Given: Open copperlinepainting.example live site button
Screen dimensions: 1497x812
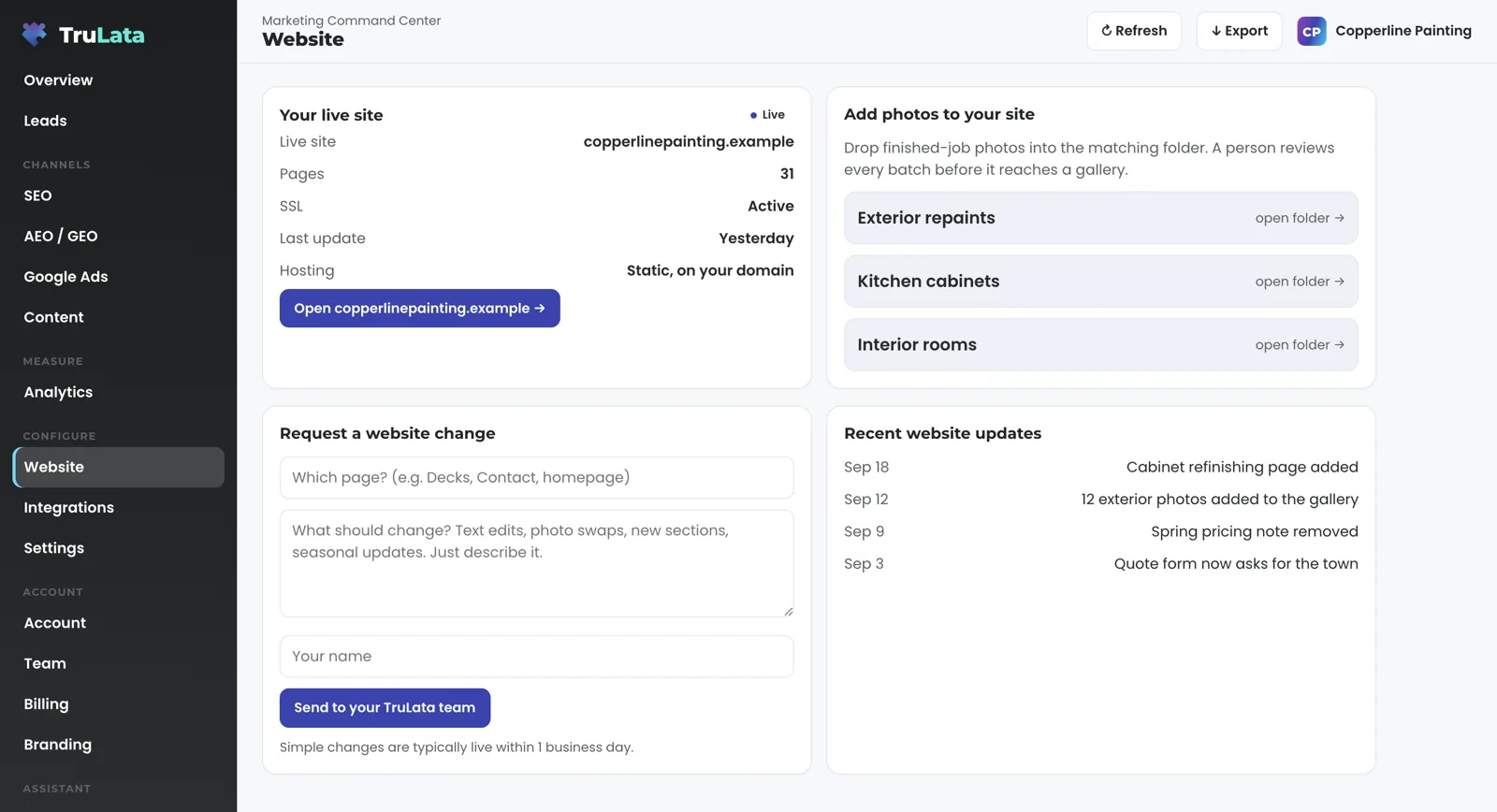Looking at the screenshot, I should (x=419, y=308).
